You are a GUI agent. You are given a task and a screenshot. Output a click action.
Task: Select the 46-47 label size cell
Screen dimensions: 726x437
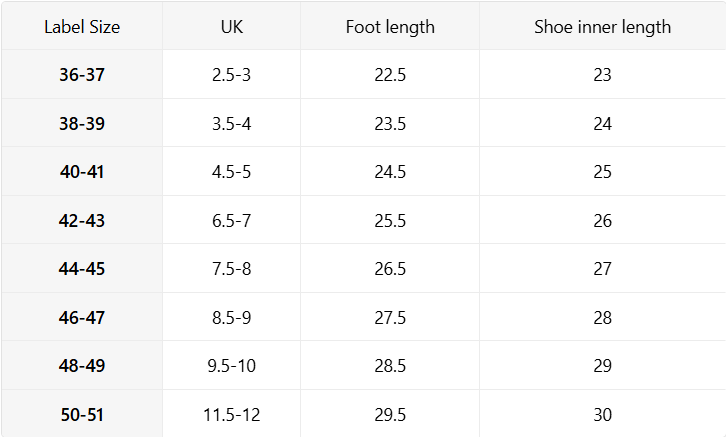pyautogui.click(x=82, y=318)
